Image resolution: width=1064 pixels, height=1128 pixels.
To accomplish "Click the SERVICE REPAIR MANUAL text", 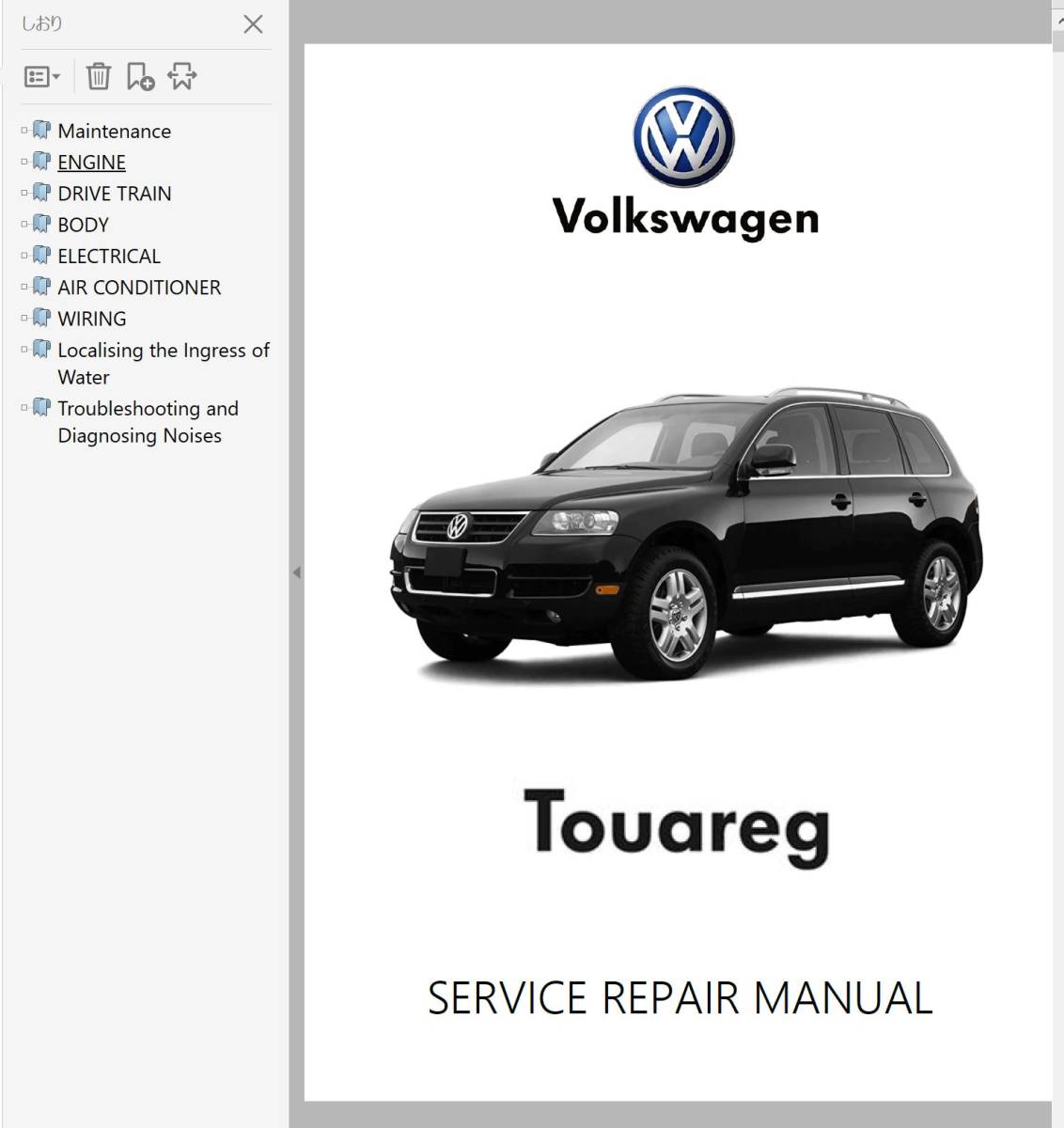I will [680, 998].
